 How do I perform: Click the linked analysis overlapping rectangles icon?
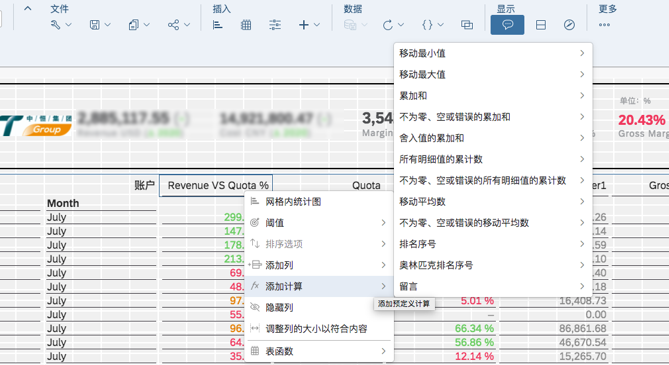coord(467,25)
